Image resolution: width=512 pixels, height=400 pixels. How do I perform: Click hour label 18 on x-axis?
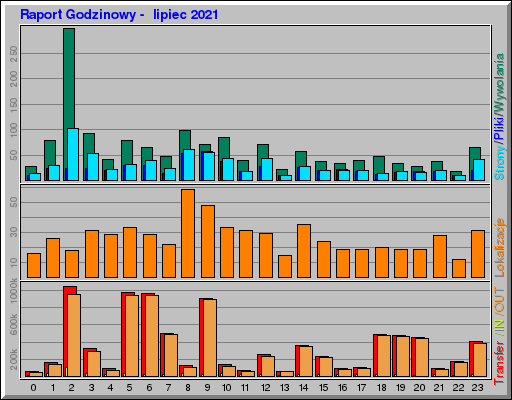pyautogui.click(x=381, y=388)
